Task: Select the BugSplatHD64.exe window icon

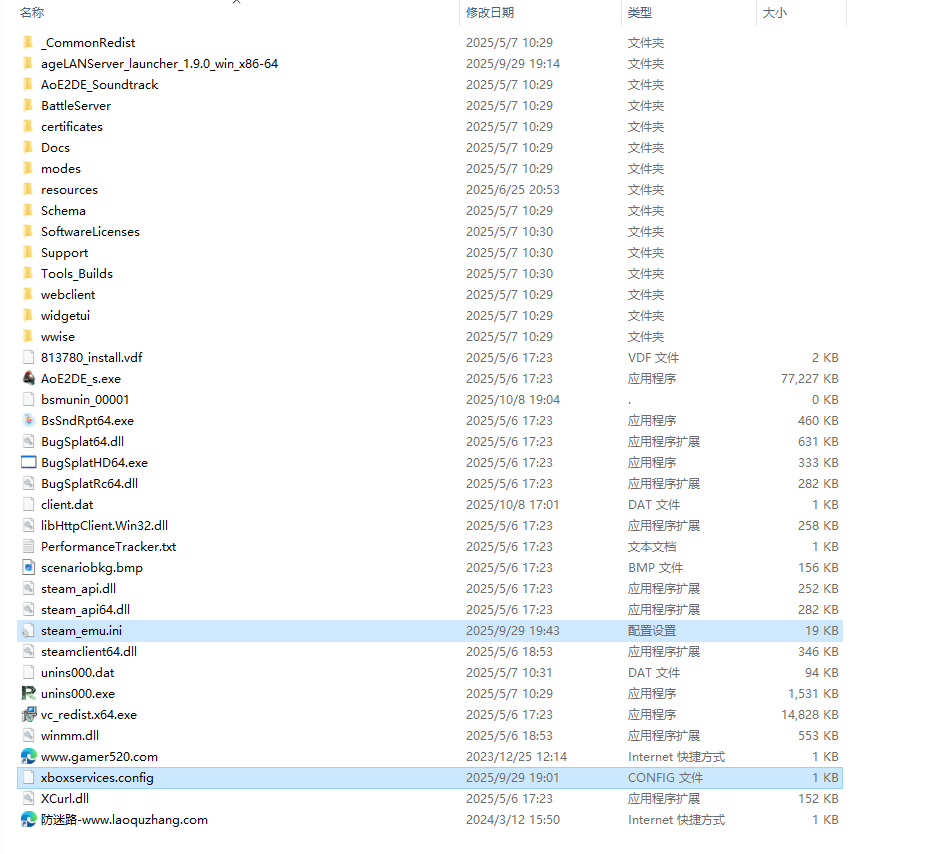Action: tap(28, 462)
